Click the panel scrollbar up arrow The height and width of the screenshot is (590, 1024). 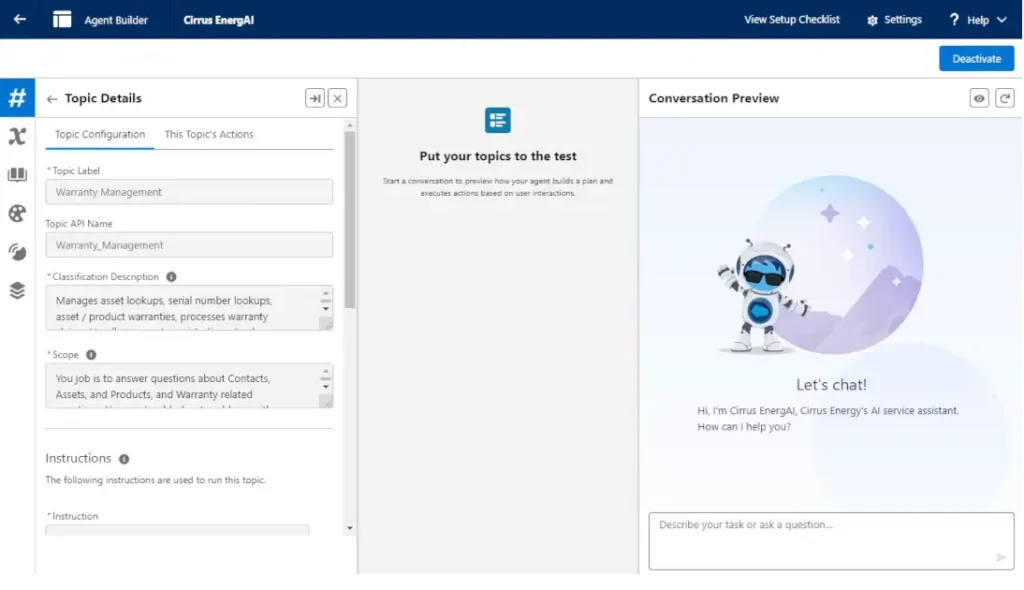[350, 125]
